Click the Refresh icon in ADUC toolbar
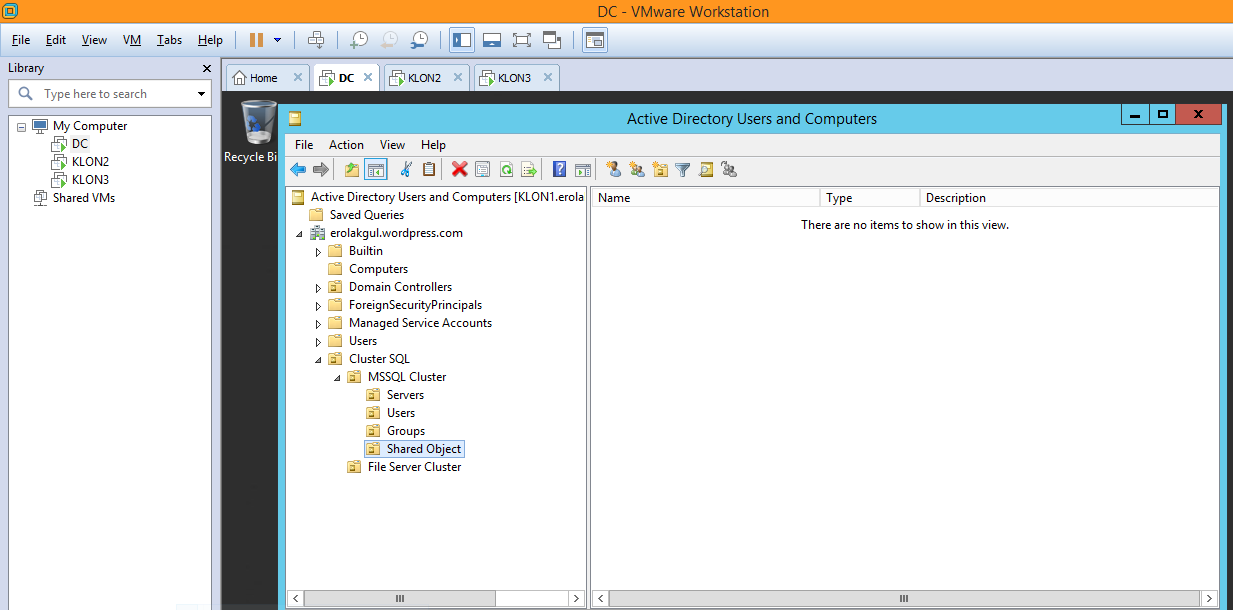This screenshot has height=610, width=1233. 506,170
